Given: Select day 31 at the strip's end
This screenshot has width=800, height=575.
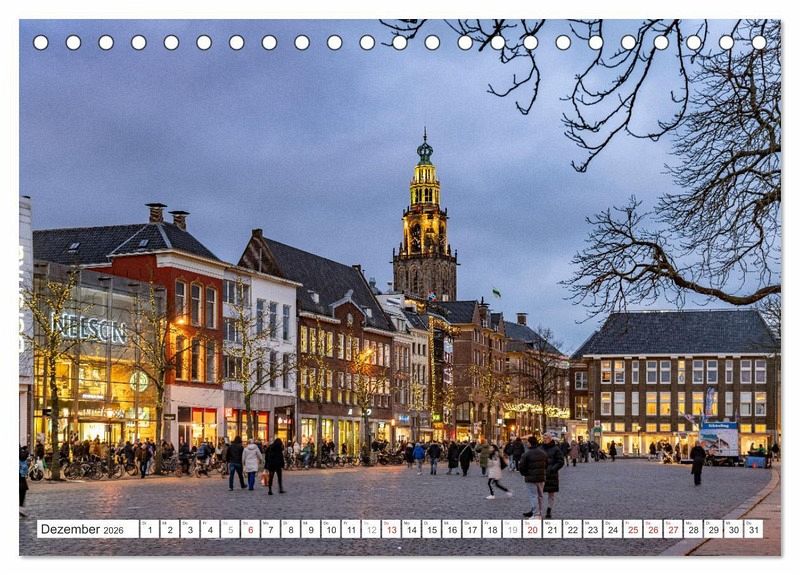Looking at the screenshot, I should (753, 529).
